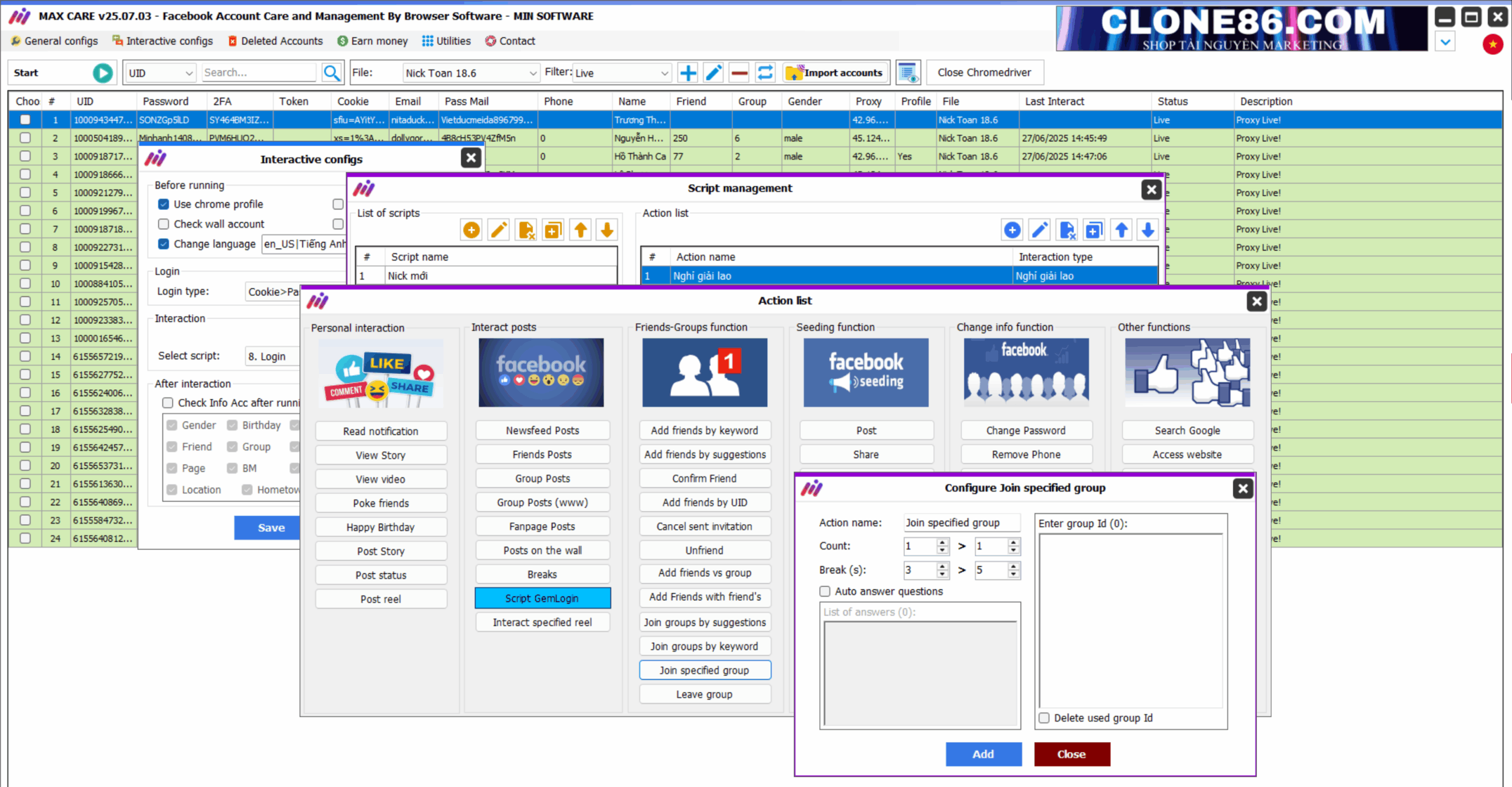Image resolution: width=1512 pixels, height=787 pixels.
Task: Click Enter group Id text area
Action: [x=1130, y=620]
